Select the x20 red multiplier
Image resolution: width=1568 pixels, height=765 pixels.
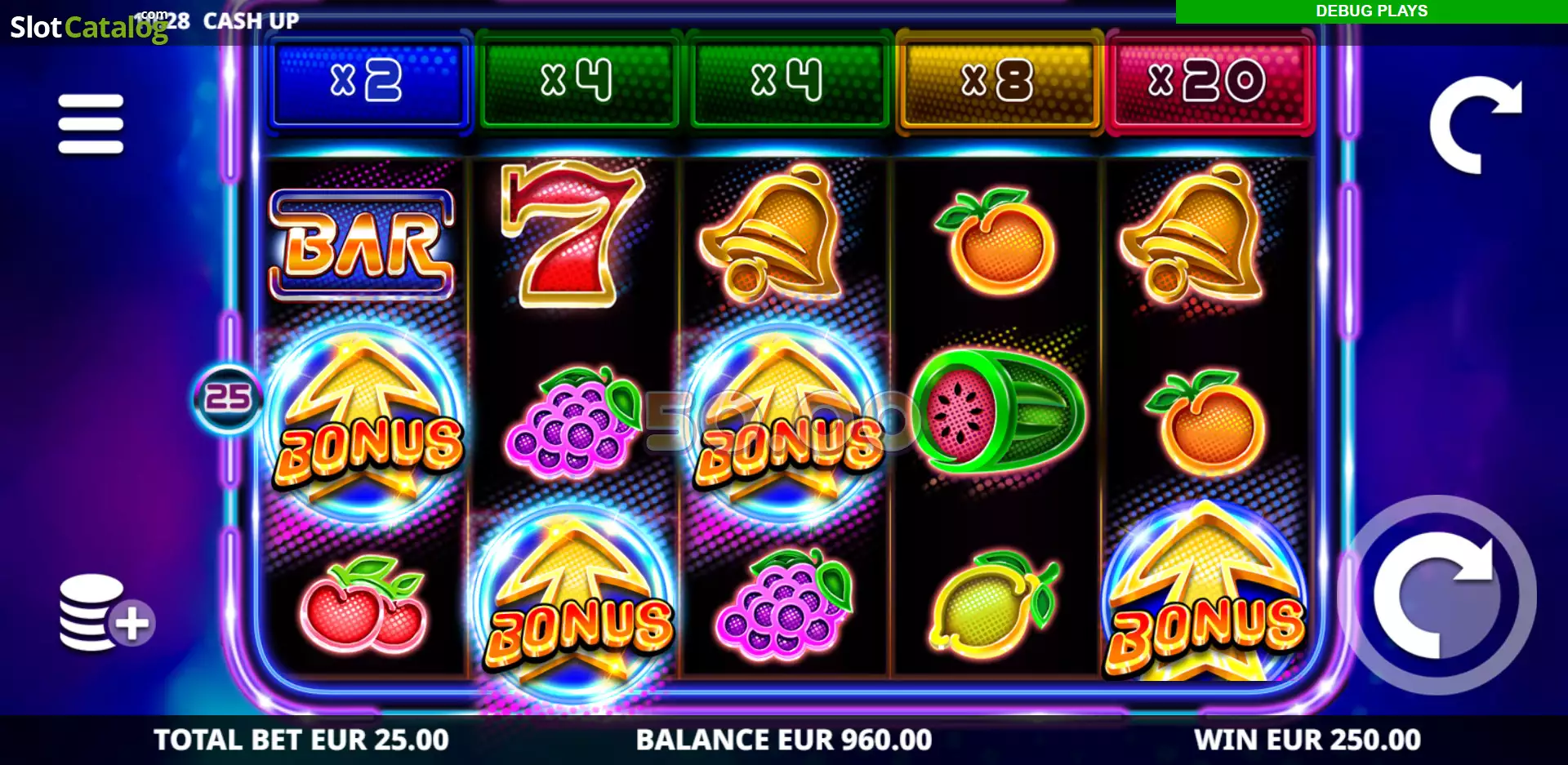pyautogui.click(x=1208, y=82)
